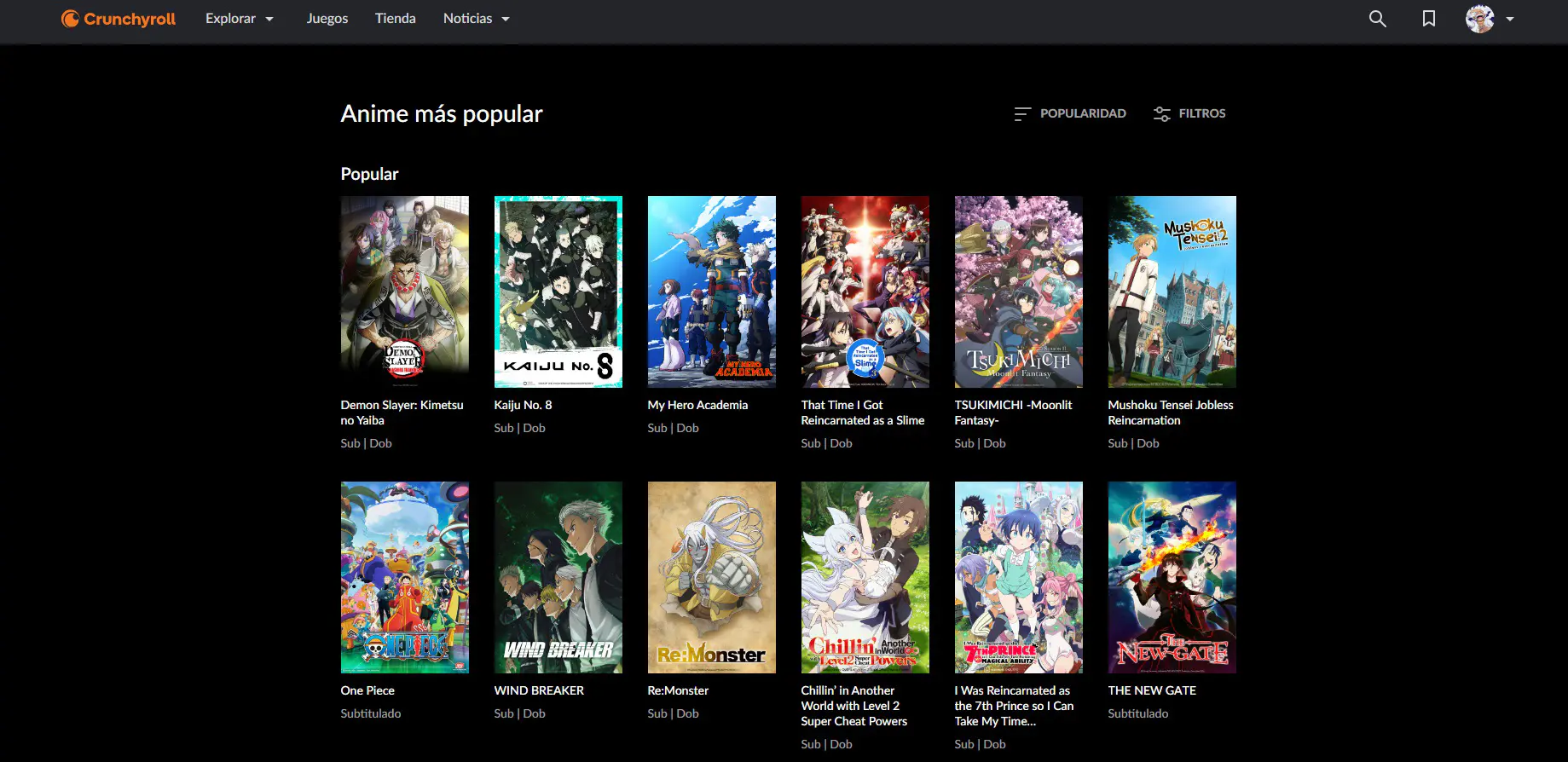Expand the Explorar dropdown menu

(x=240, y=19)
